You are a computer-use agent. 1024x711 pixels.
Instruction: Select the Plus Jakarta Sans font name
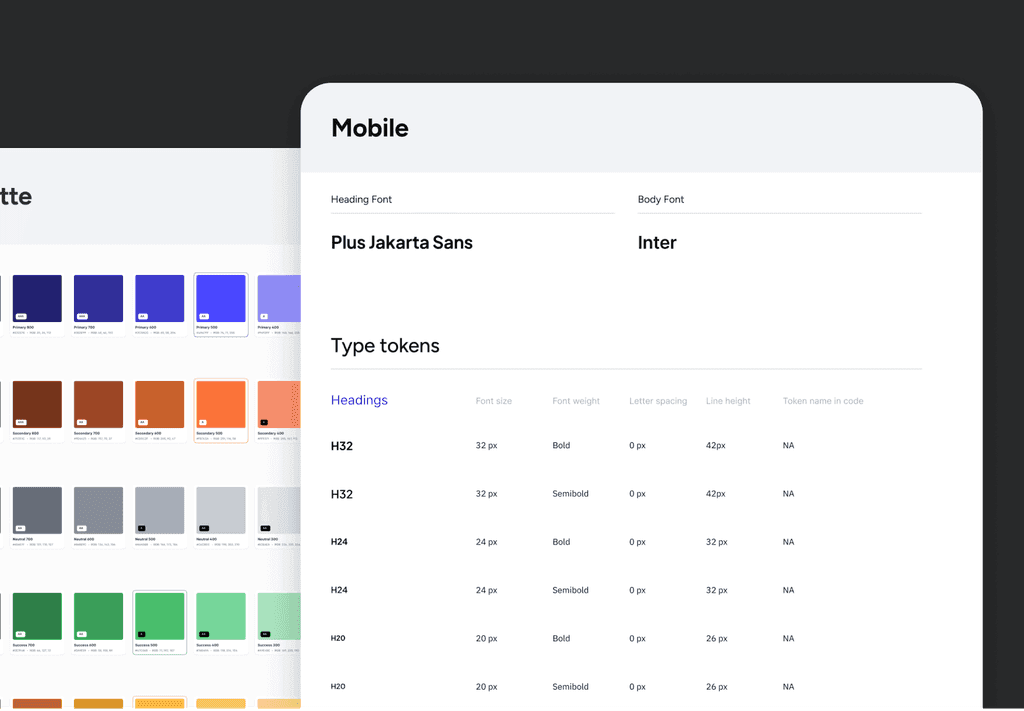click(402, 243)
